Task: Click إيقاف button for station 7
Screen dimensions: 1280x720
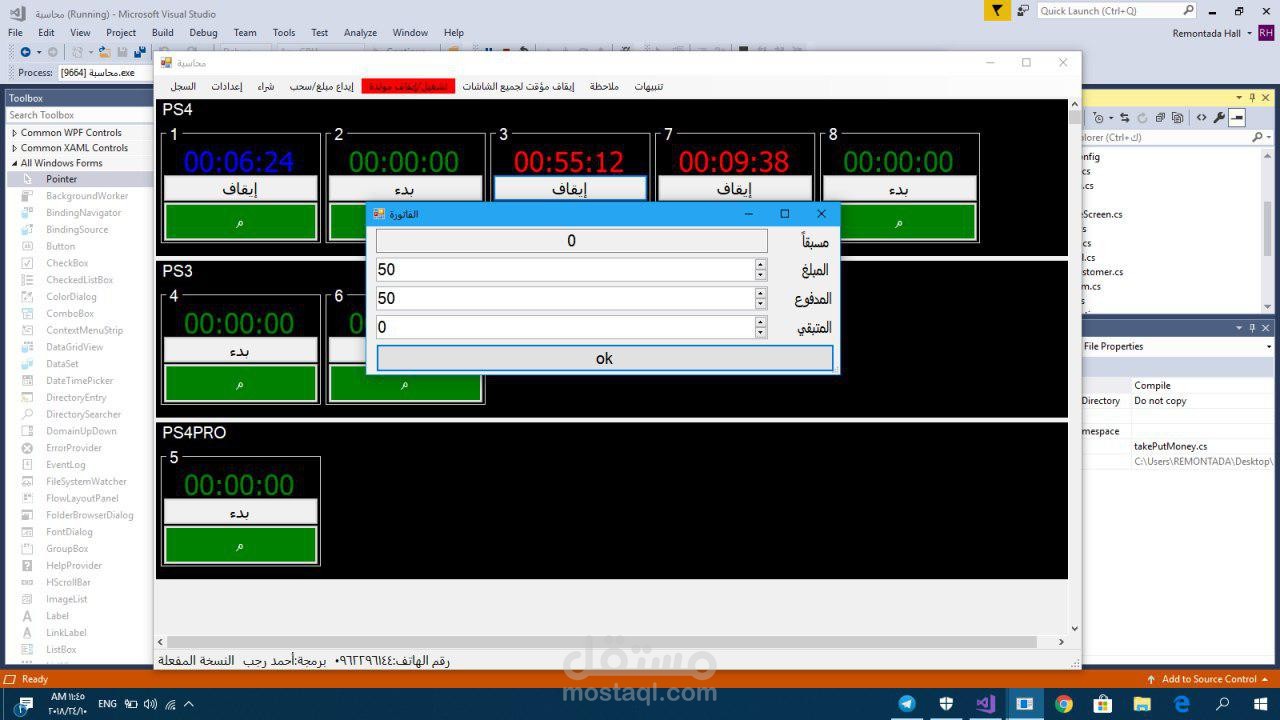Action: 735,189
